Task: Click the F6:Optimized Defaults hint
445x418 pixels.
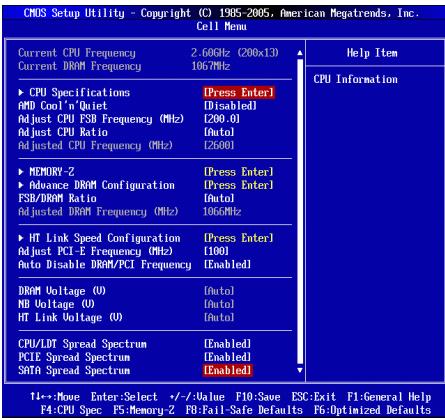Action: (x=372, y=410)
